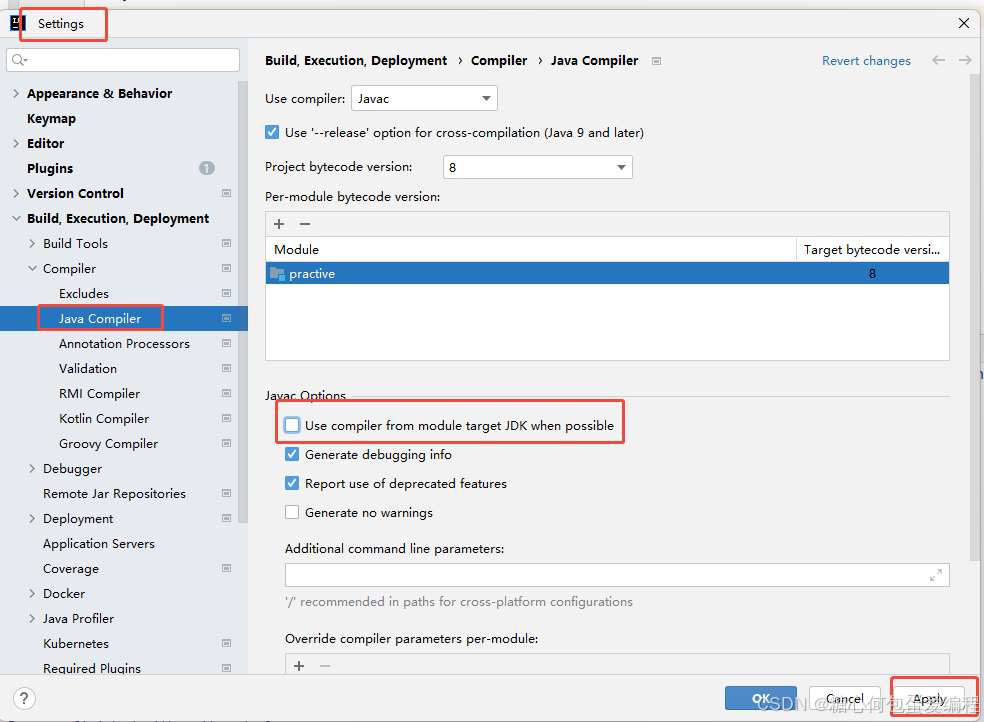The width and height of the screenshot is (984, 722).
Task: Click the remove module icon in bytecode table
Action: (x=306, y=223)
